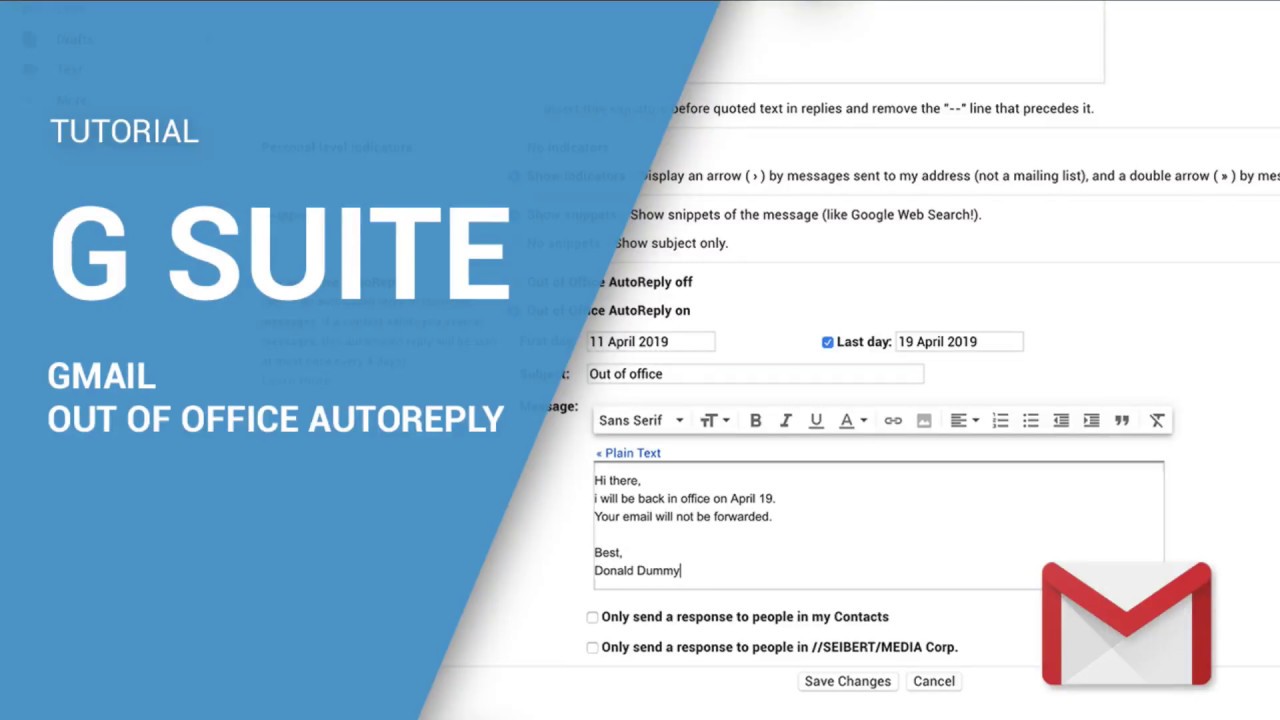Click 'Your email will not be forwarded.' line
This screenshot has width=1280, height=720.
point(683,517)
